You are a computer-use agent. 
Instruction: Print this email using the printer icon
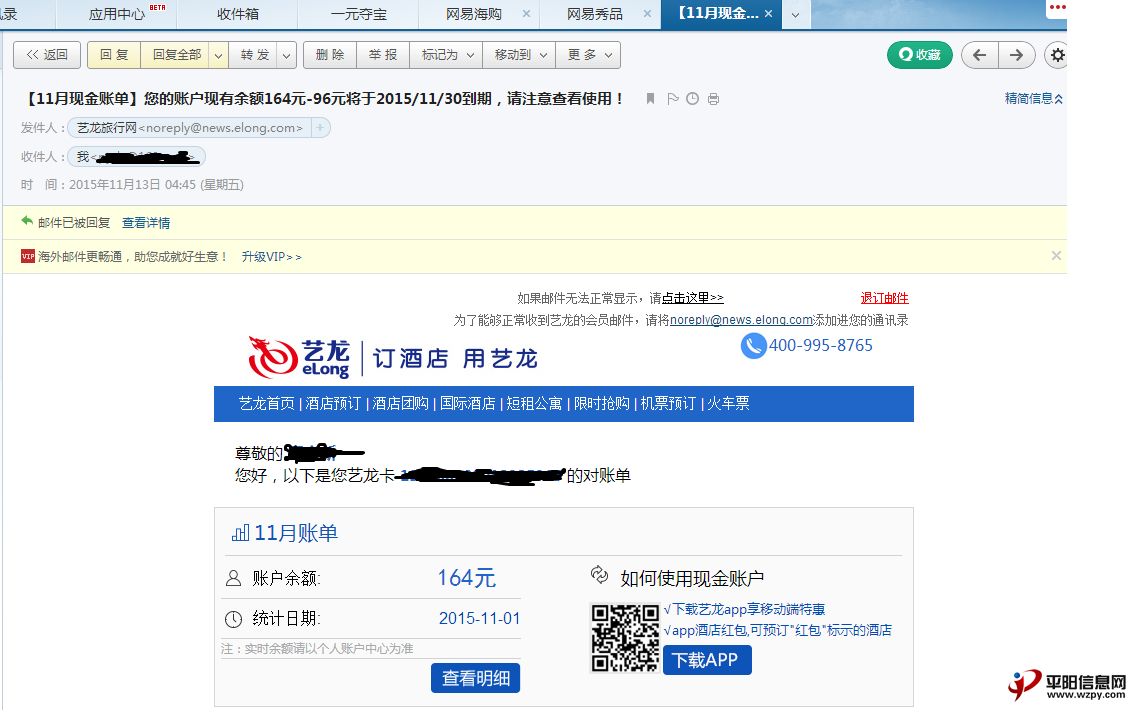tap(714, 99)
